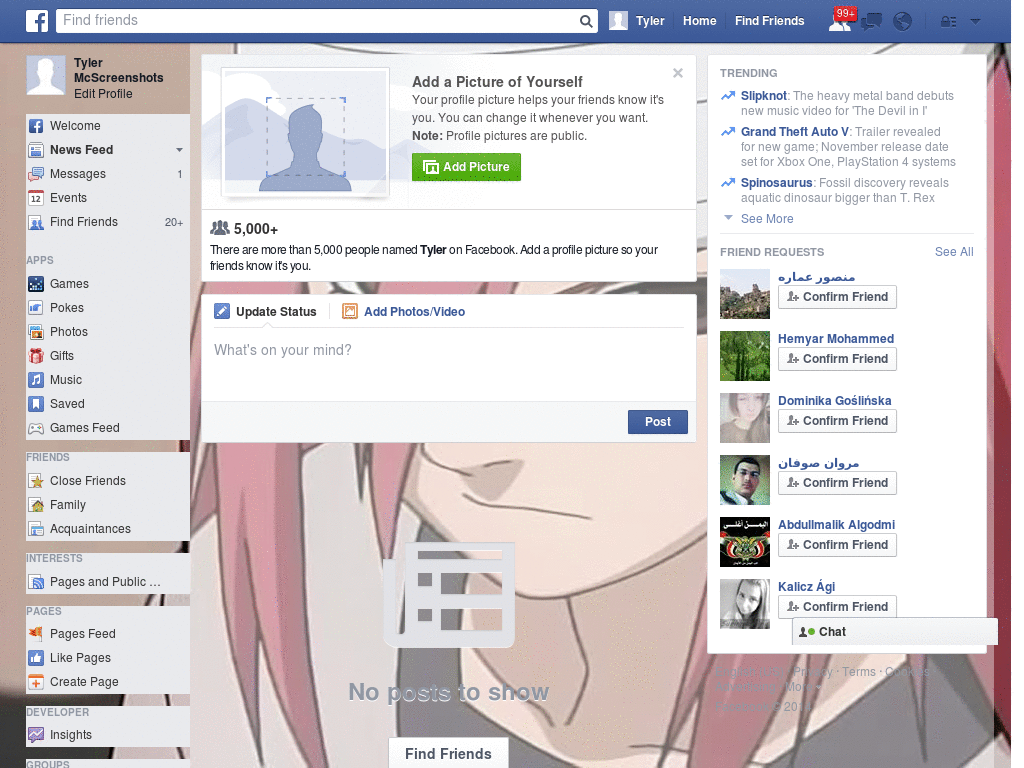Confirm friend request from Abdullmalik Algodmi
The image size is (1024, 768).
pyautogui.click(x=837, y=545)
